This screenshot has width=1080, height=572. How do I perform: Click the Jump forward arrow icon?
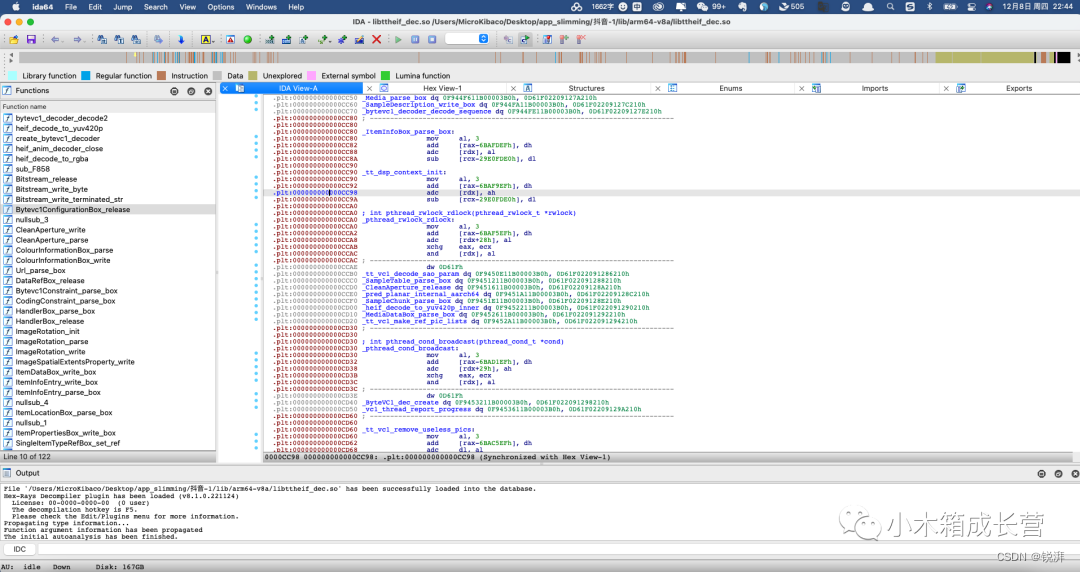77,39
